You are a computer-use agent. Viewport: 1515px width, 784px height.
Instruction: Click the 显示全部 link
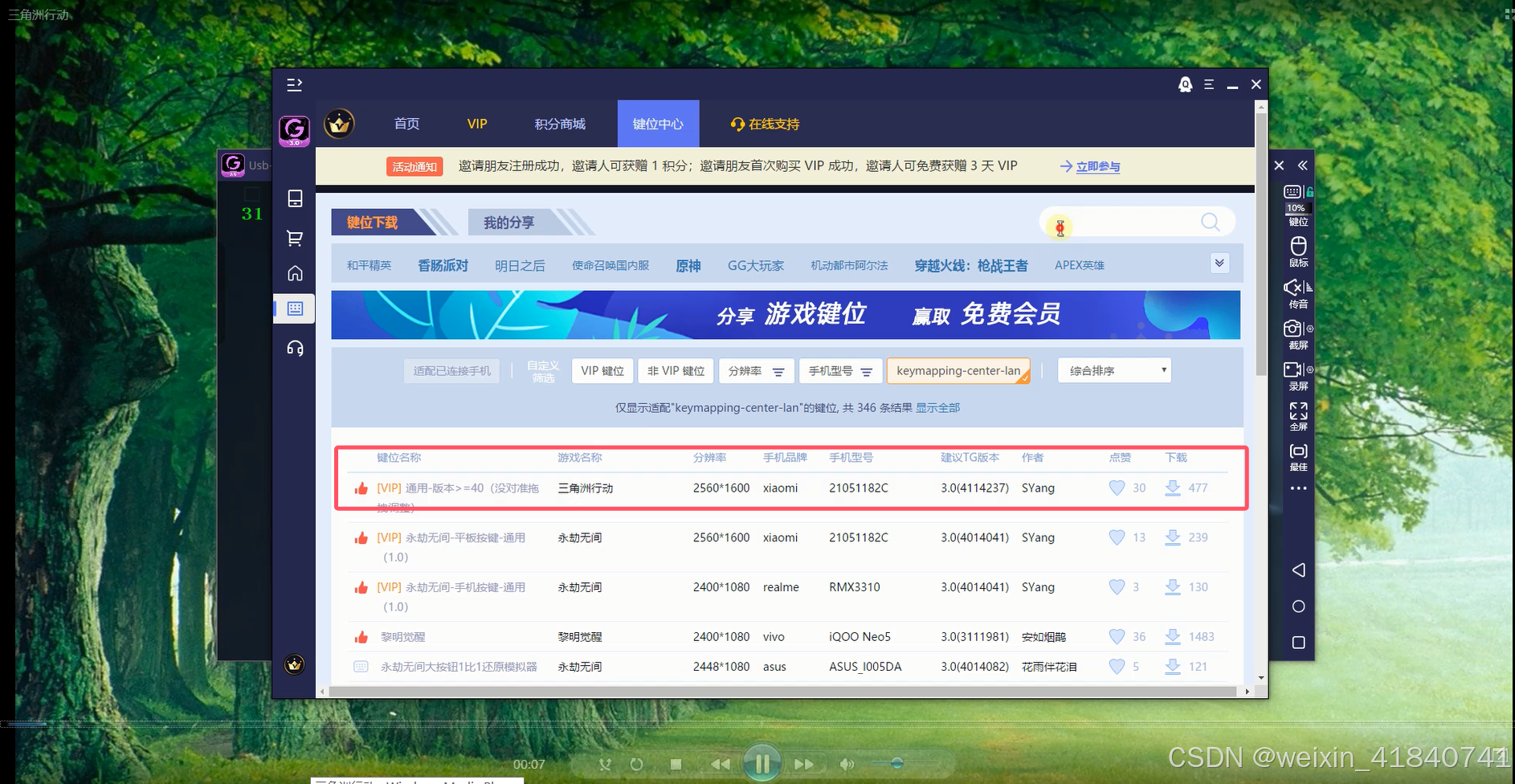click(x=937, y=408)
